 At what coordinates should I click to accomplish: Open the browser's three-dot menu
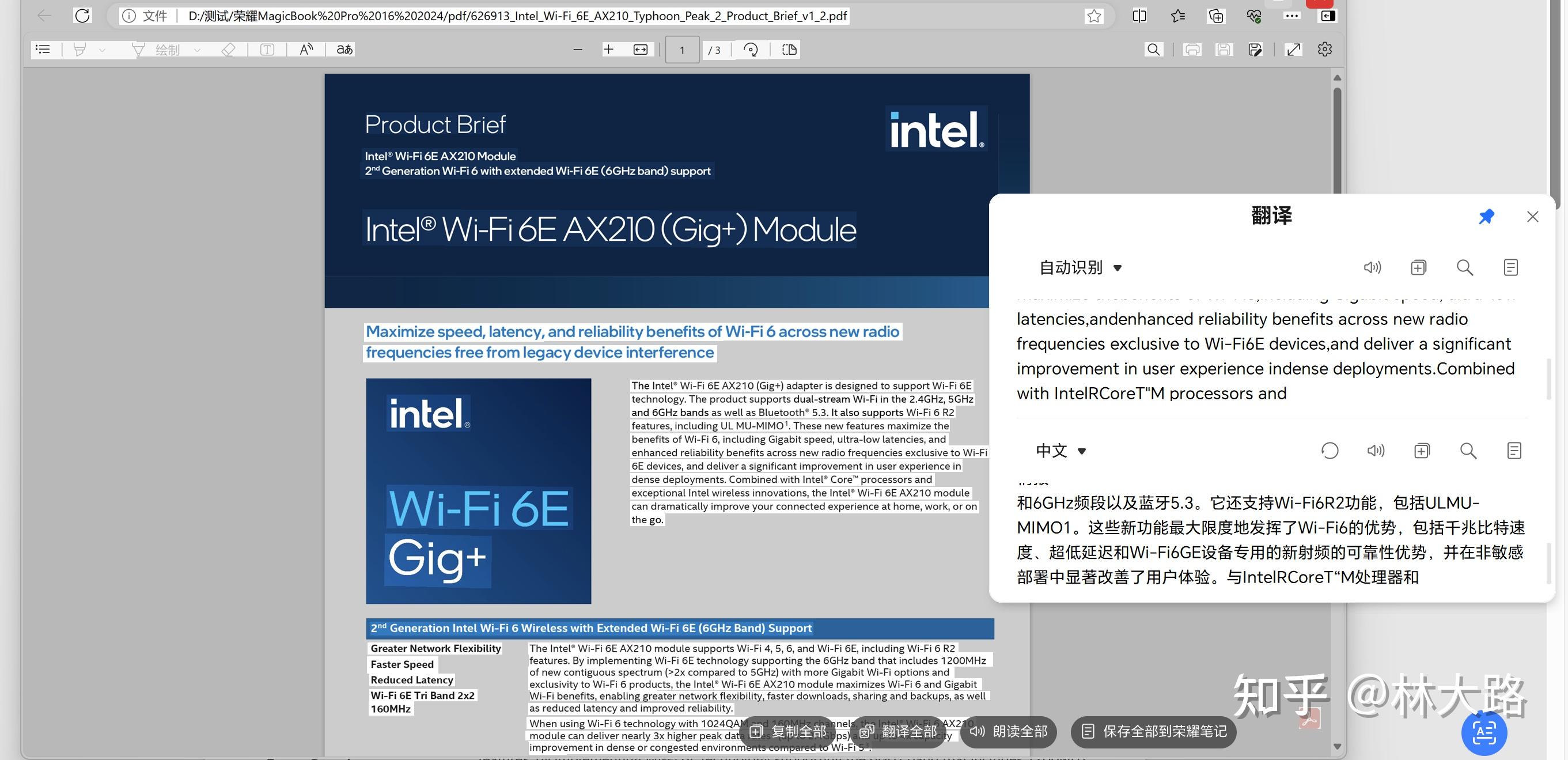click(x=1291, y=16)
